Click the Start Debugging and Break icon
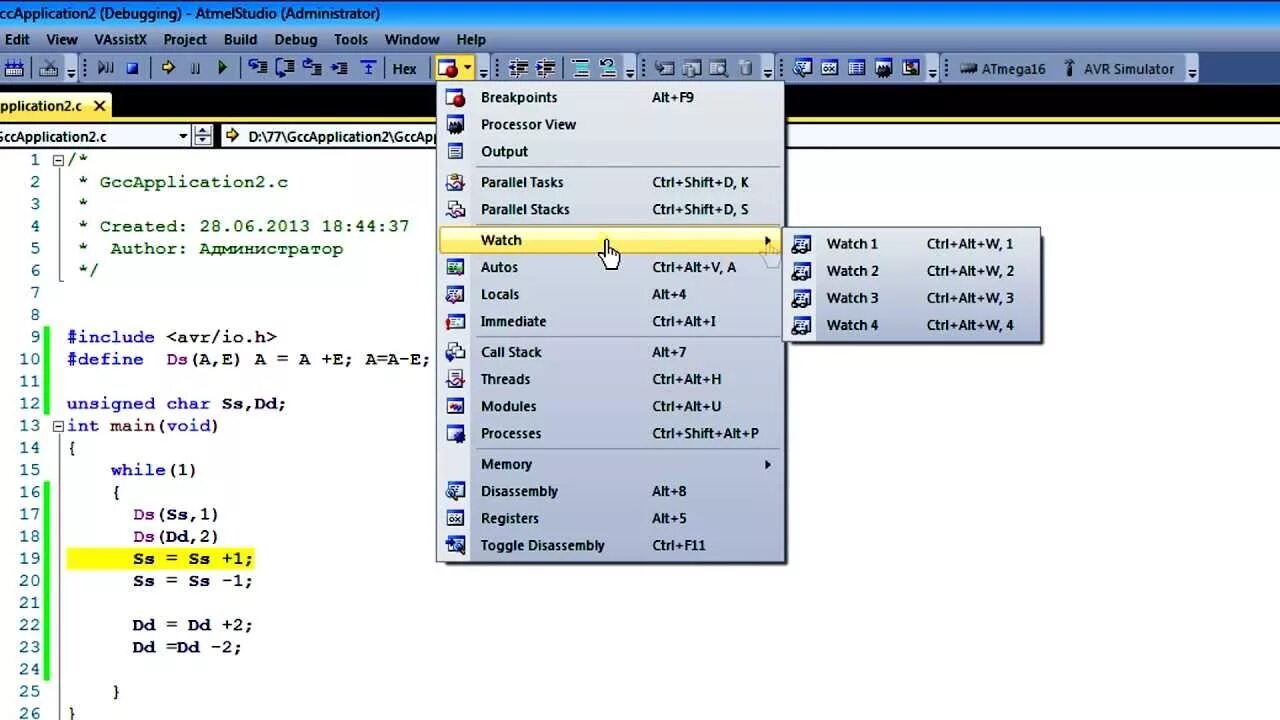 click(x=105, y=68)
